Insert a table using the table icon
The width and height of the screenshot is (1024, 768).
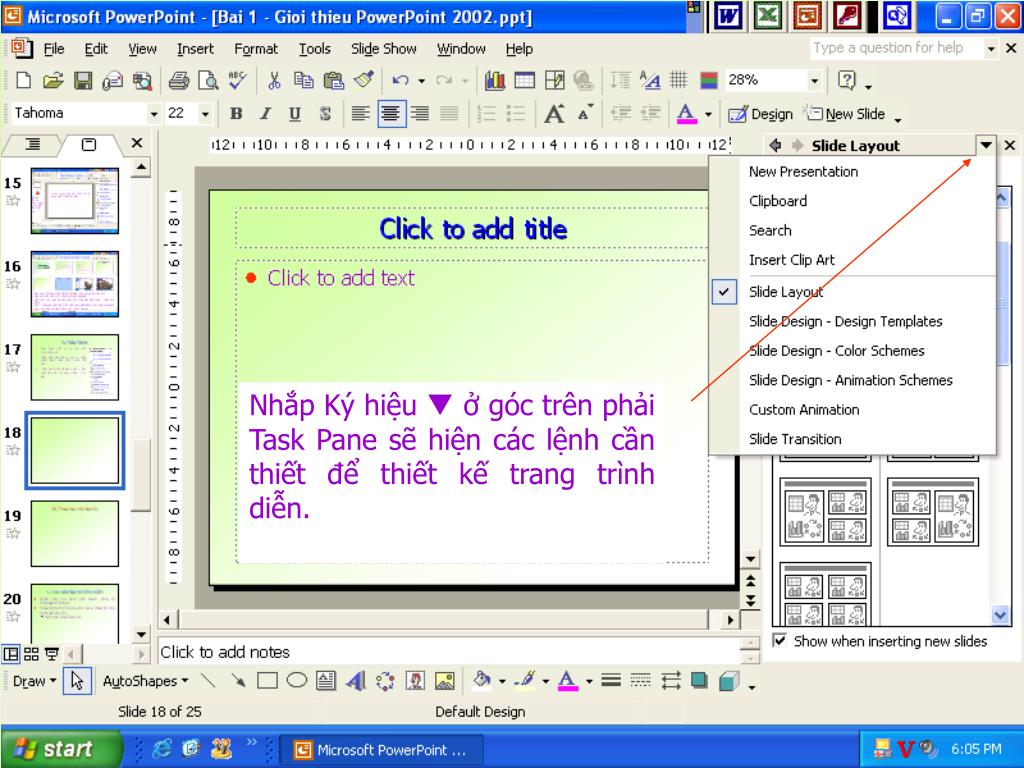pyautogui.click(x=524, y=81)
